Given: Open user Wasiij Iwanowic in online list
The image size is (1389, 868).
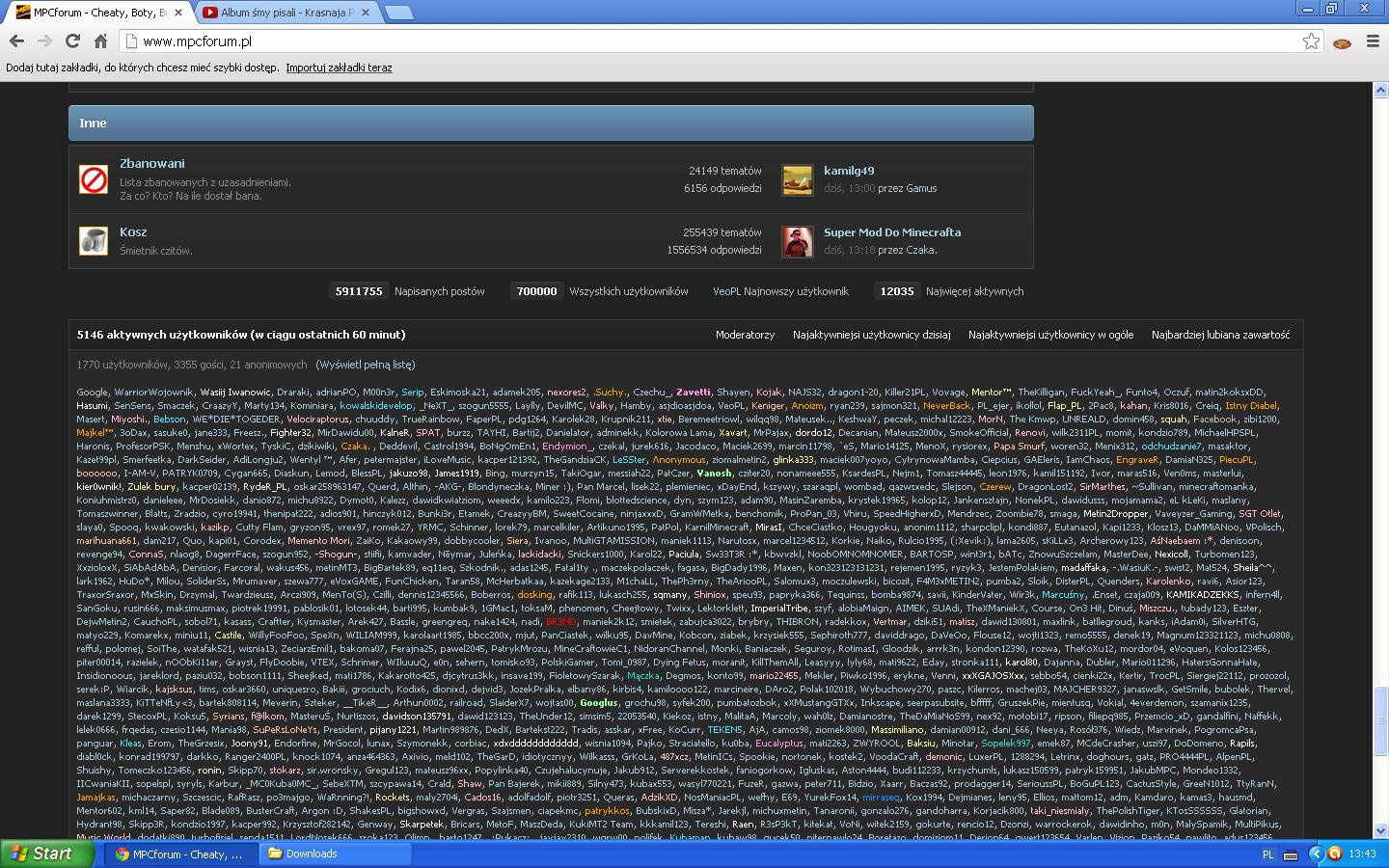Looking at the screenshot, I should (236, 393).
